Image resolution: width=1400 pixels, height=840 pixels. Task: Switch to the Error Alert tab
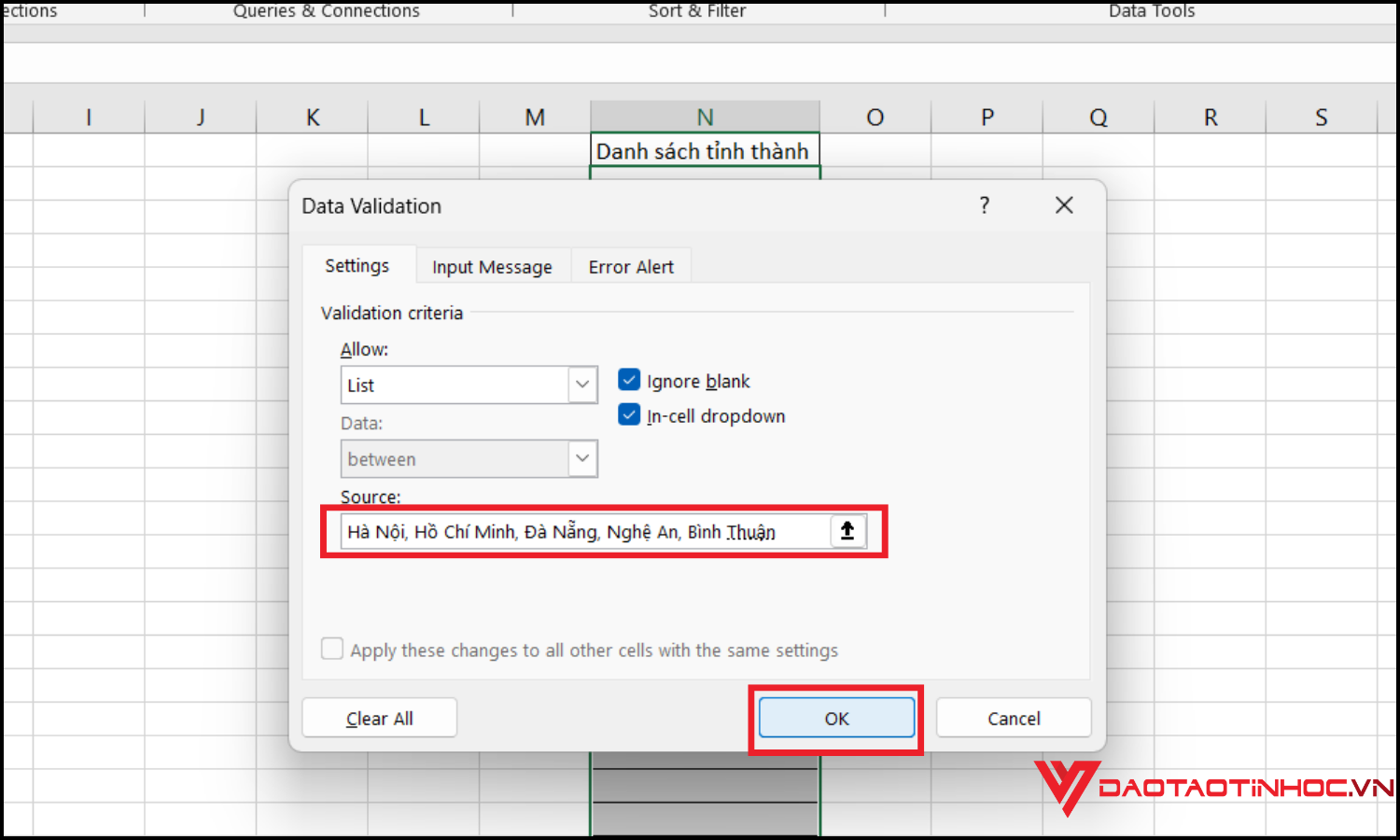(630, 266)
